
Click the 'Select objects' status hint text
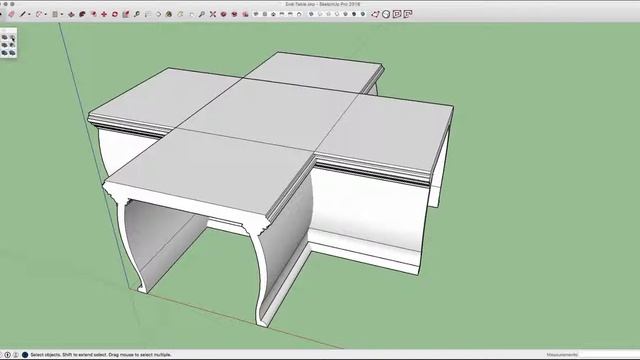point(101,355)
